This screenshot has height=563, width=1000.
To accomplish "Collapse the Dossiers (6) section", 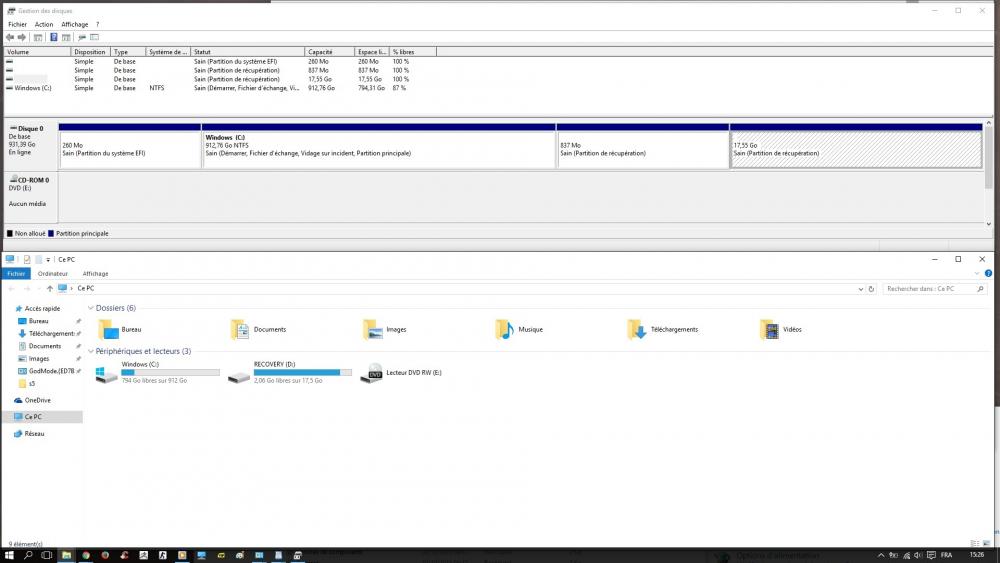I will (x=91, y=308).
